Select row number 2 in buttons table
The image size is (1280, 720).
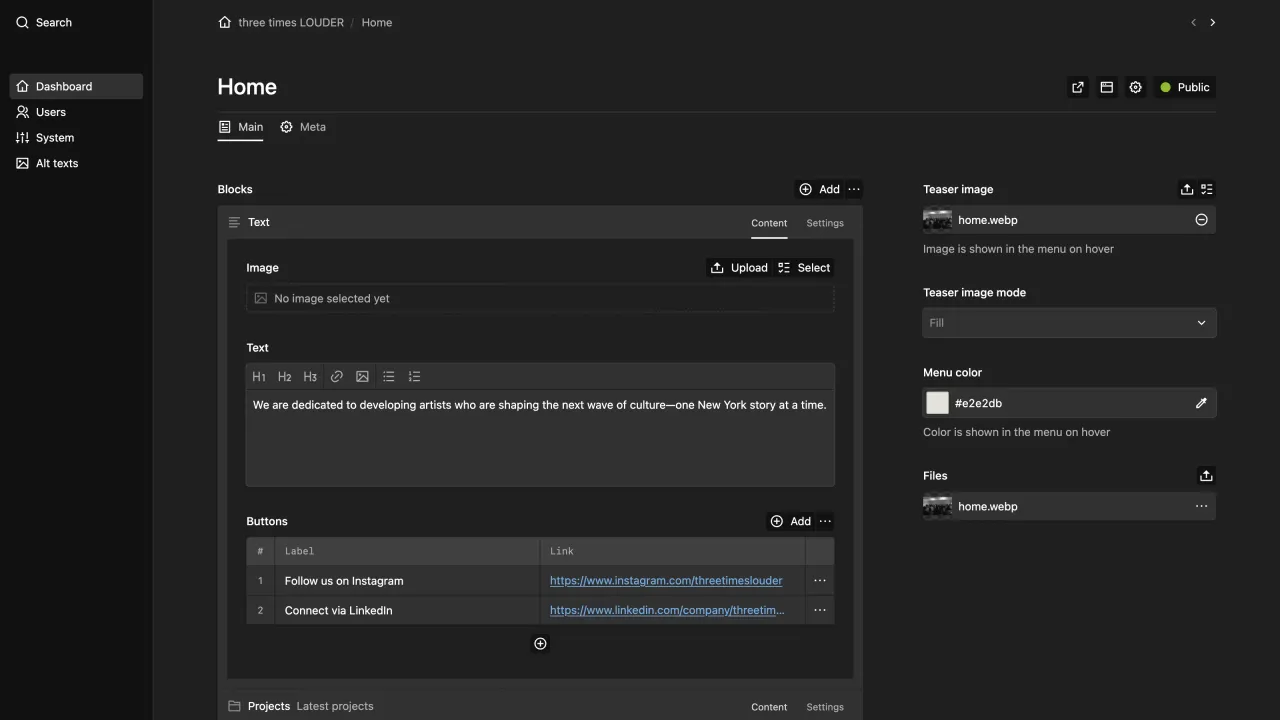[x=260, y=610]
